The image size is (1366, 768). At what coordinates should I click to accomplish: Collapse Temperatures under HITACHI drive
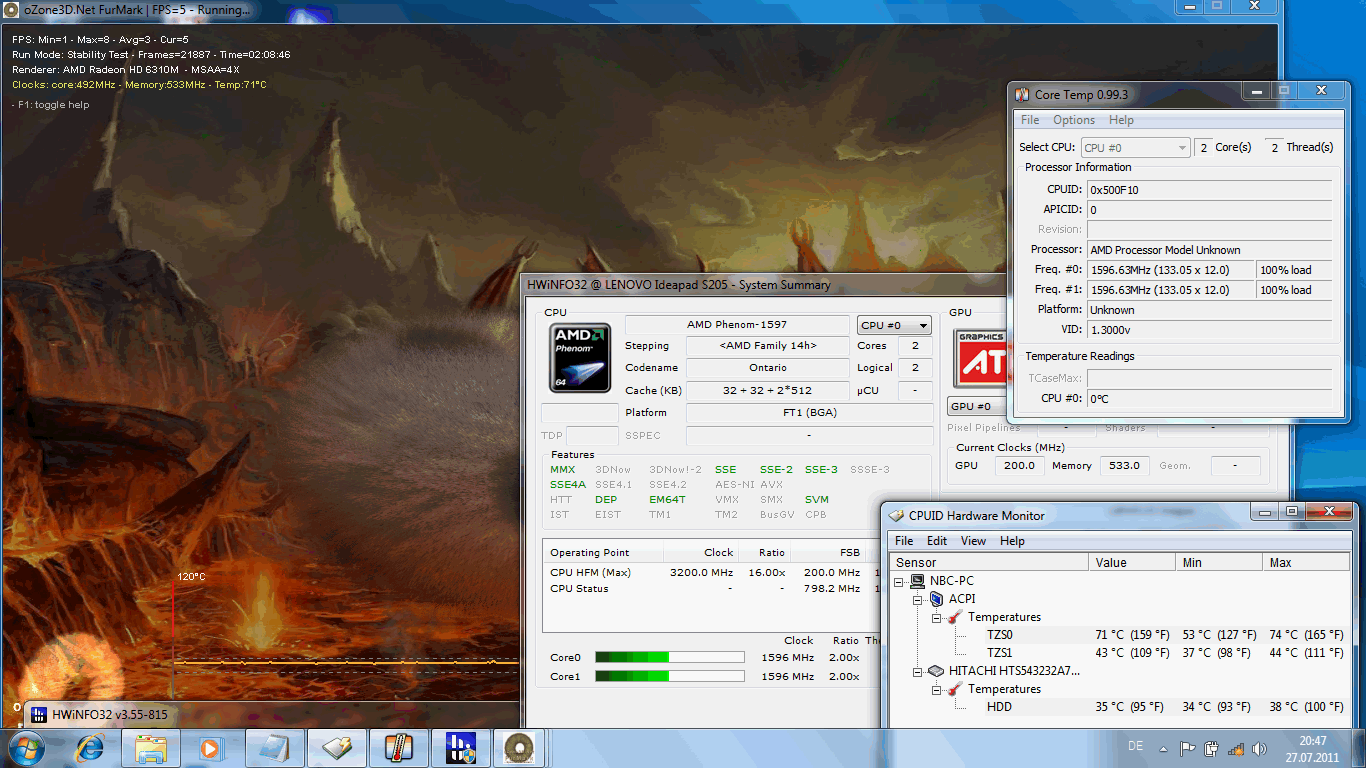937,690
